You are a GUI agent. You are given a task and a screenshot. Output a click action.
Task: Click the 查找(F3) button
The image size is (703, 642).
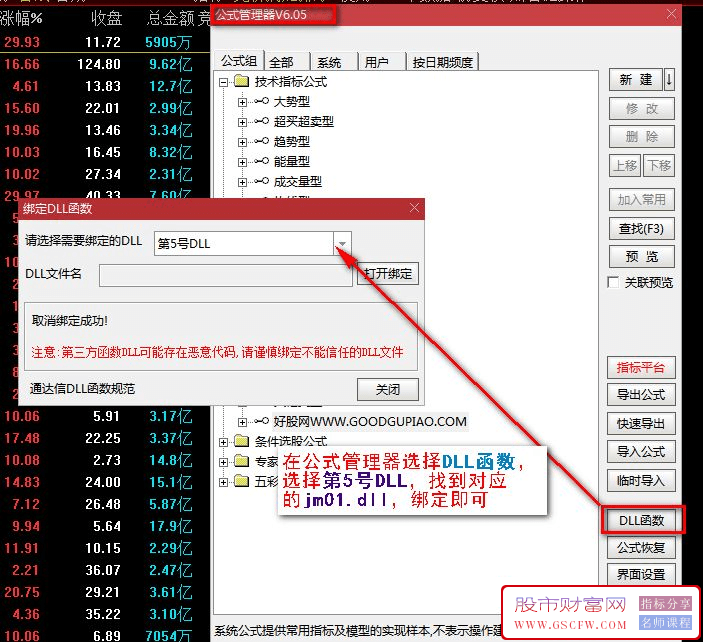(642, 229)
